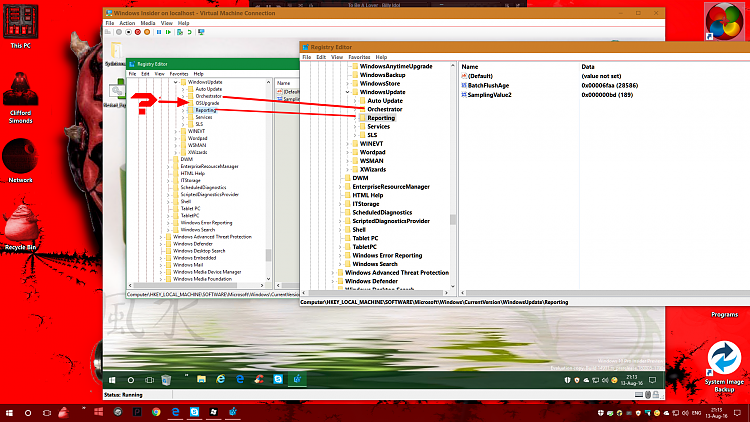Select WindowsStore key in front Registry Editor
The width and height of the screenshot is (750, 422).
coord(380,84)
